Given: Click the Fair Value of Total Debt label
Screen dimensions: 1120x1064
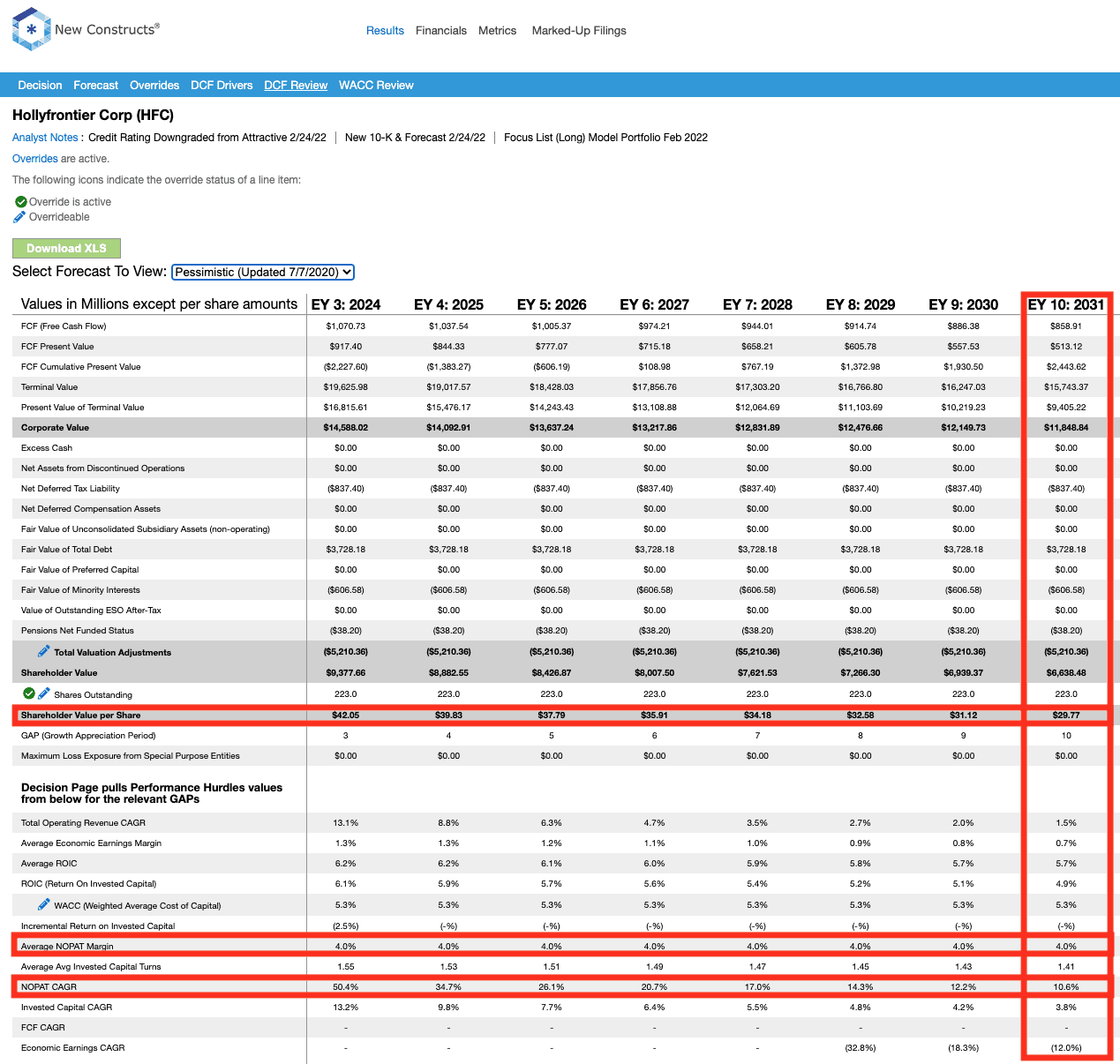Looking at the screenshot, I should [x=67, y=550].
